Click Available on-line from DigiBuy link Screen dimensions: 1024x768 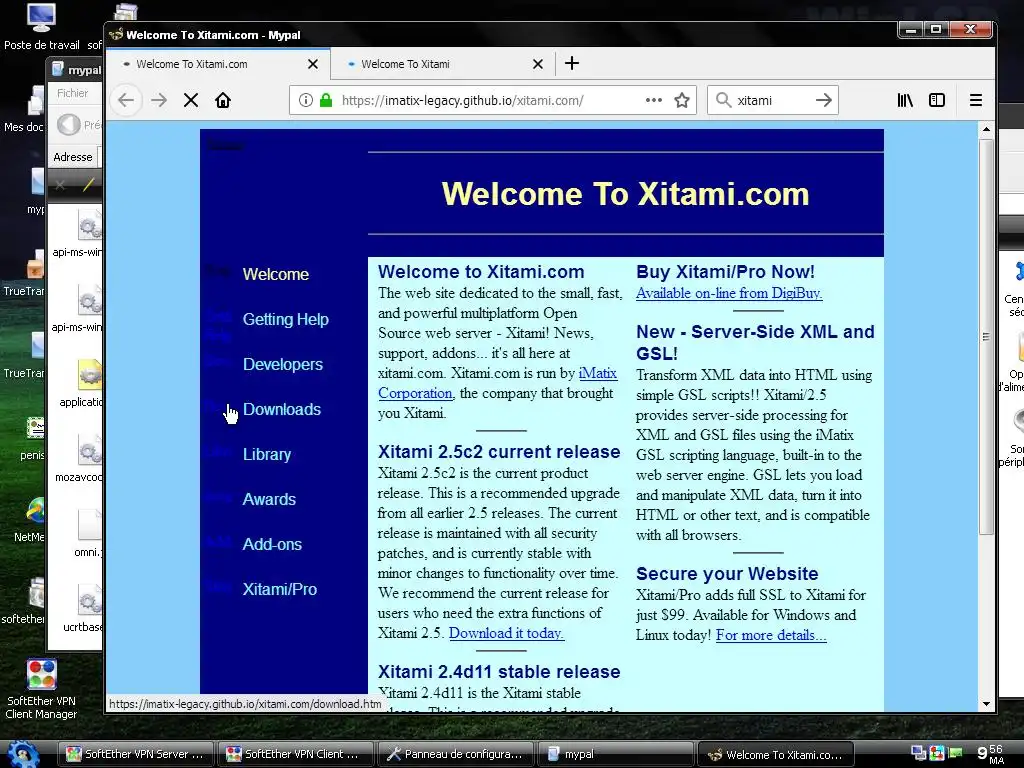point(729,293)
